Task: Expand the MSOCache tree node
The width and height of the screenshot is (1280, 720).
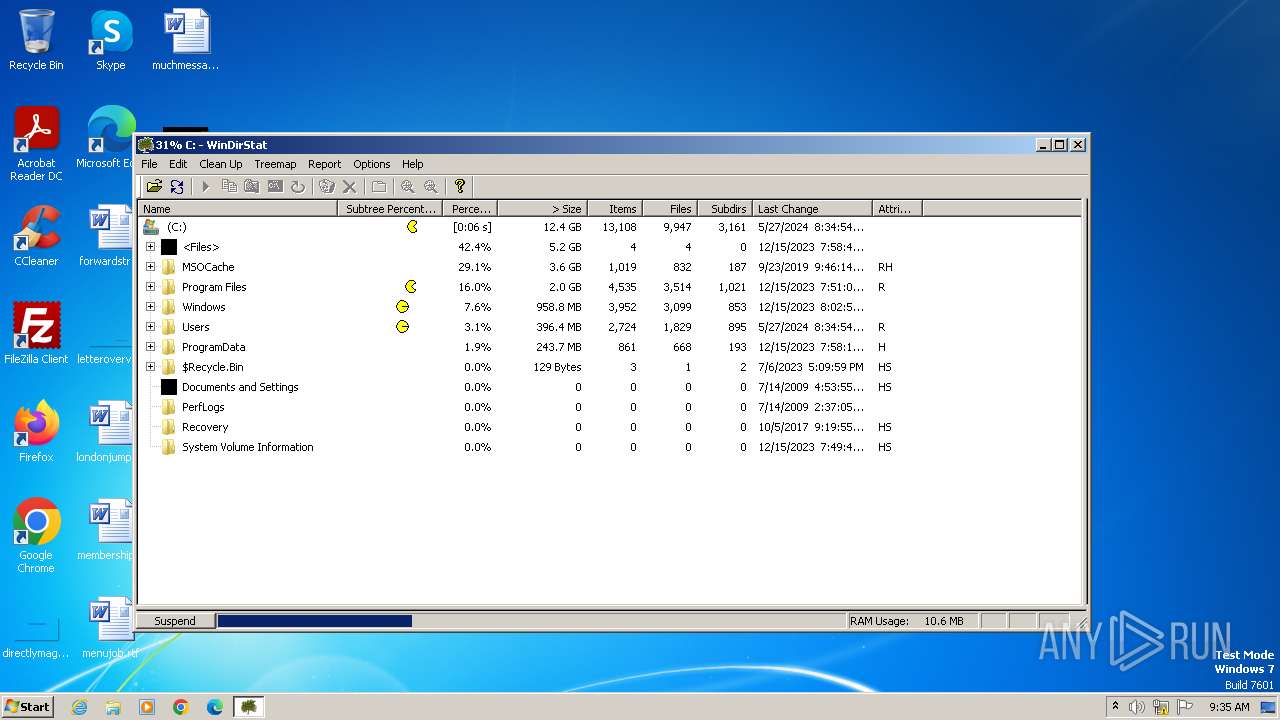Action: click(x=151, y=267)
